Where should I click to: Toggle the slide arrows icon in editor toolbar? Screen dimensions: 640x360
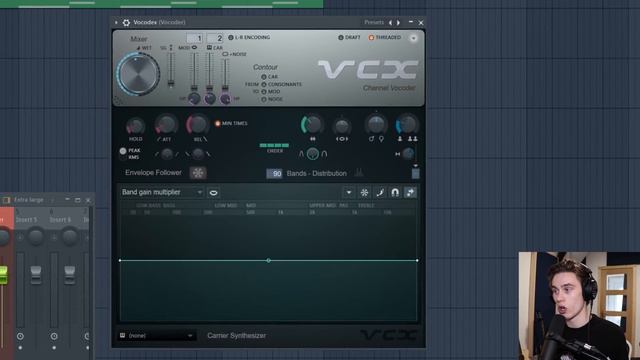410,192
